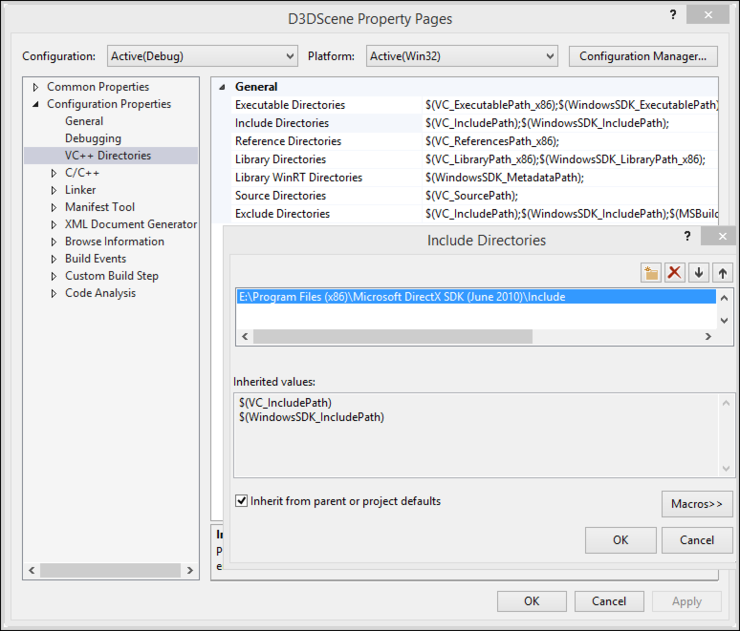
Task: Click the red X delete line icon
Action: point(675,273)
